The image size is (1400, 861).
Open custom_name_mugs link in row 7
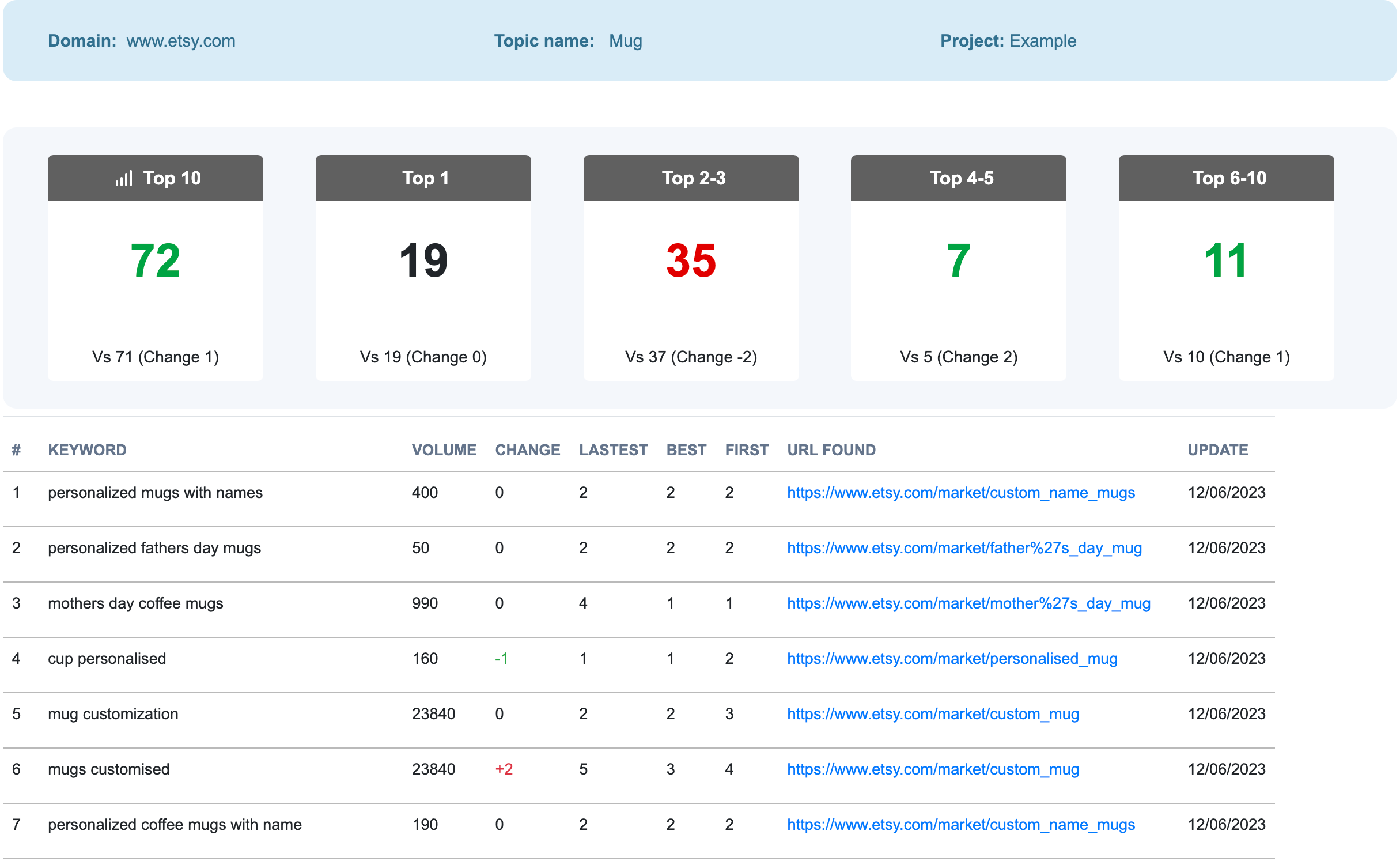(x=962, y=825)
